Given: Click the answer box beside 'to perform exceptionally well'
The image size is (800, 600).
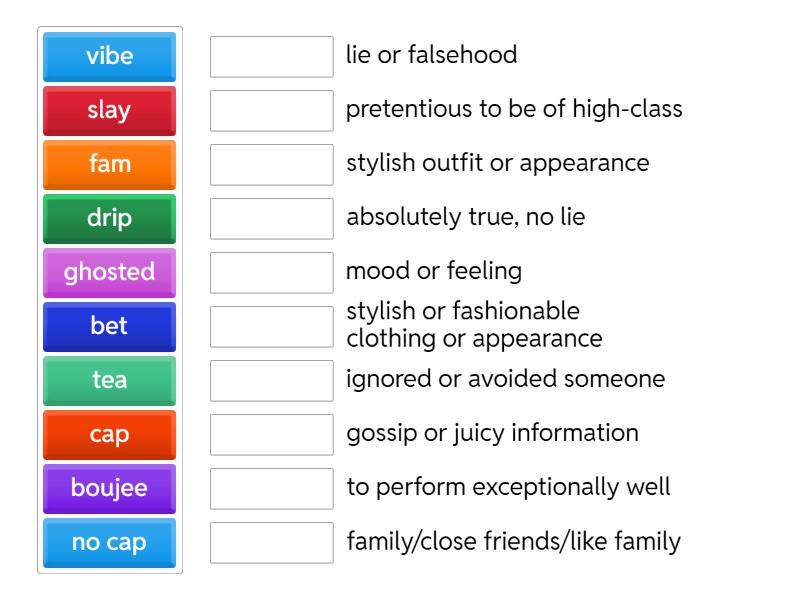Looking at the screenshot, I should (271, 487).
